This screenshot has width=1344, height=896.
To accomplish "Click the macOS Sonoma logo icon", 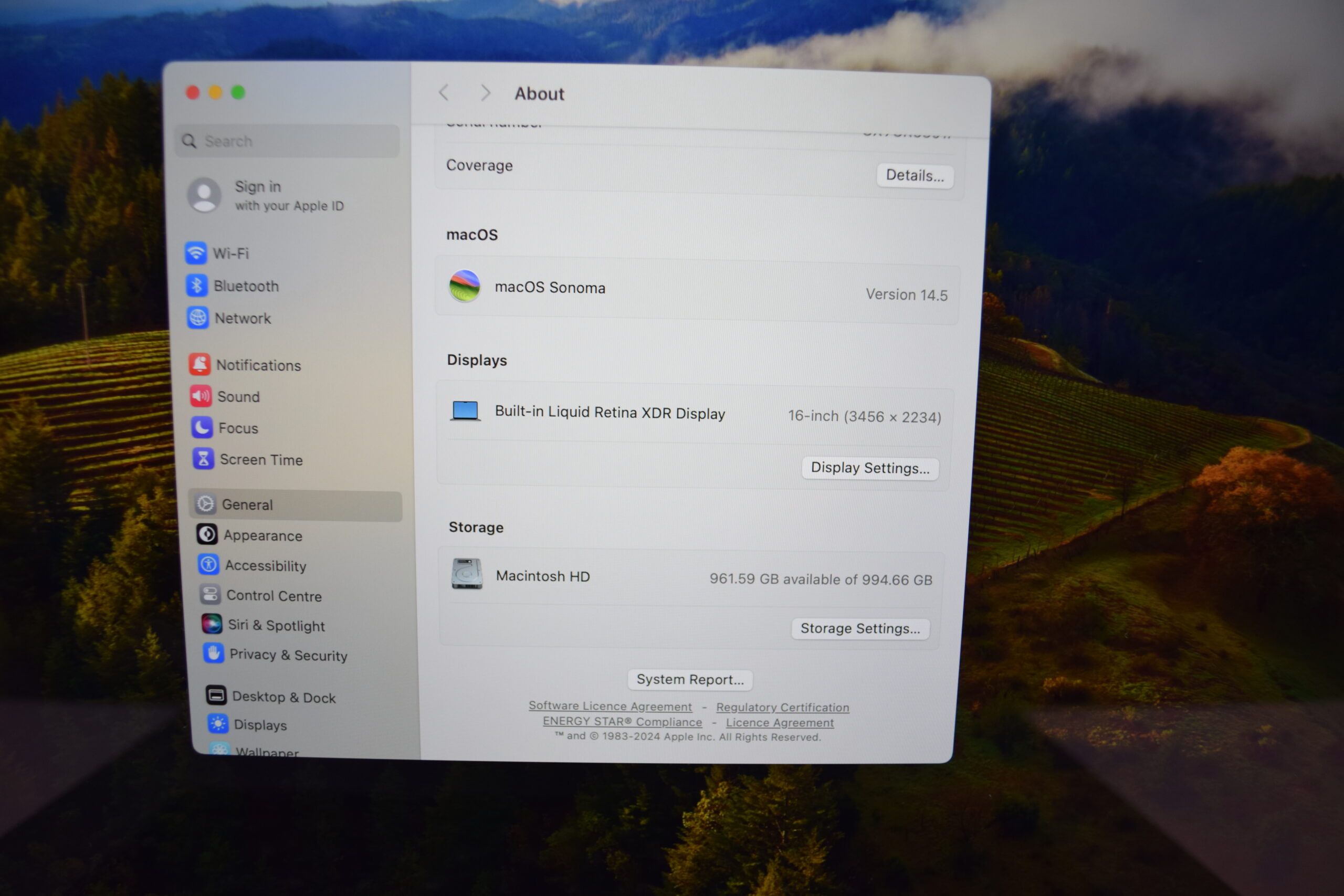I will [x=465, y=286].
